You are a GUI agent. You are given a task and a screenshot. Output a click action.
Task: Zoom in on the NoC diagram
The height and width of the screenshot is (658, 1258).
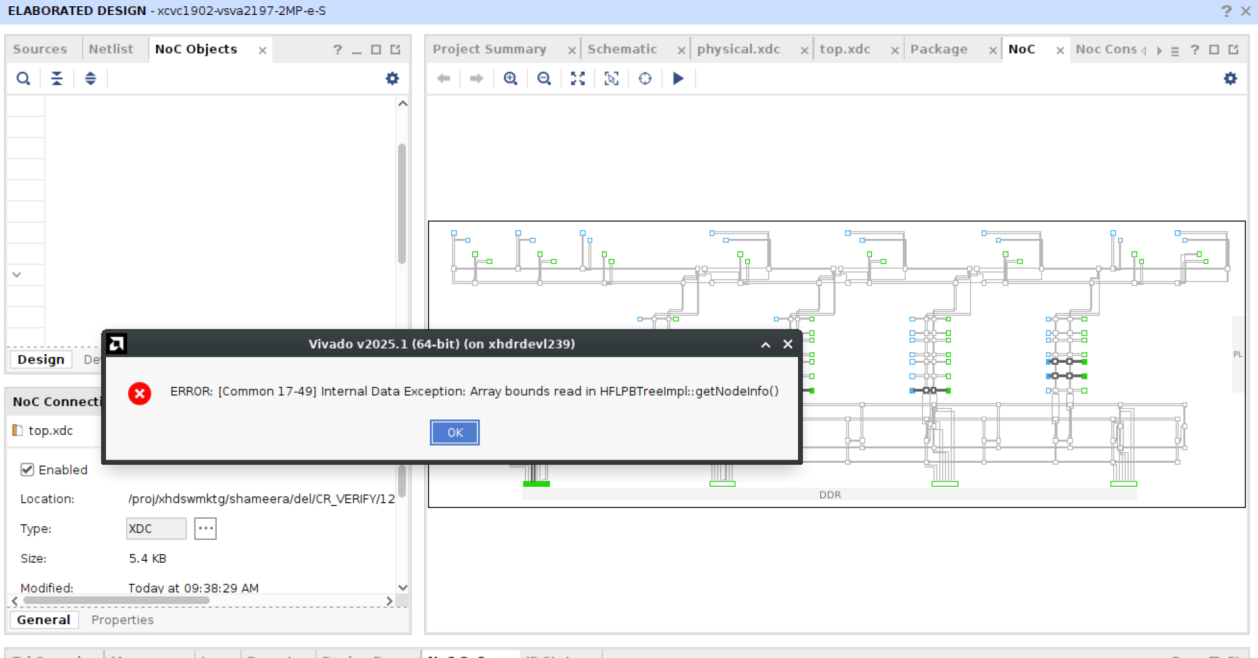point(510,79)
